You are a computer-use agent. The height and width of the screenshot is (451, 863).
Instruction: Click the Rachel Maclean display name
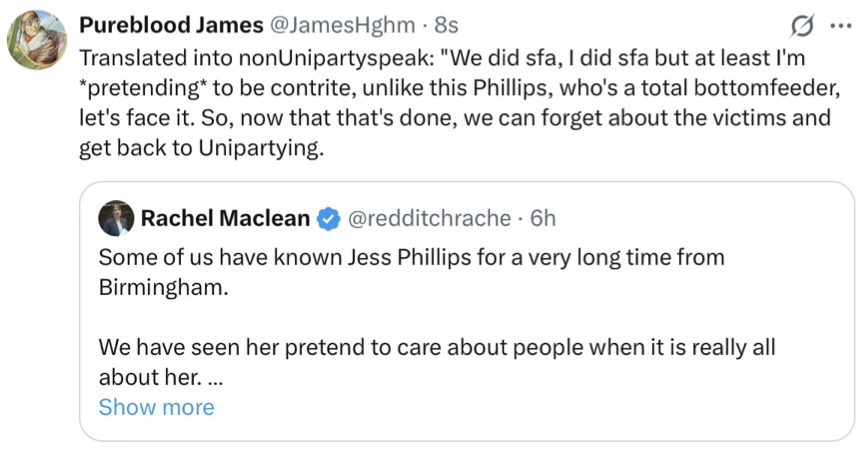[224, 218]
